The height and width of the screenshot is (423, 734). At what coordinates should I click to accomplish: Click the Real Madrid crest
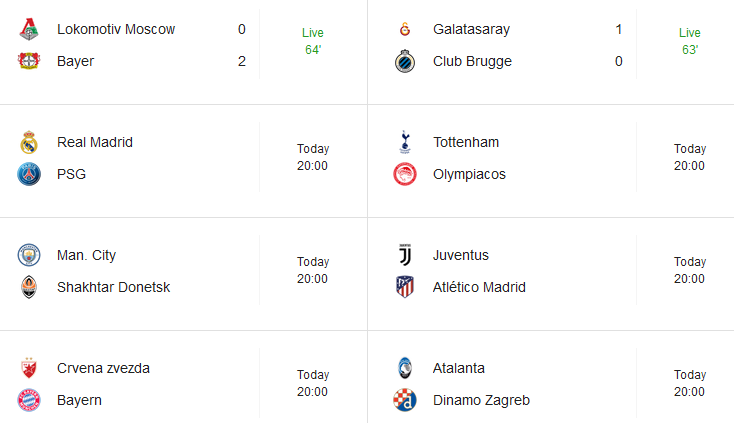(x=29, y=142)
